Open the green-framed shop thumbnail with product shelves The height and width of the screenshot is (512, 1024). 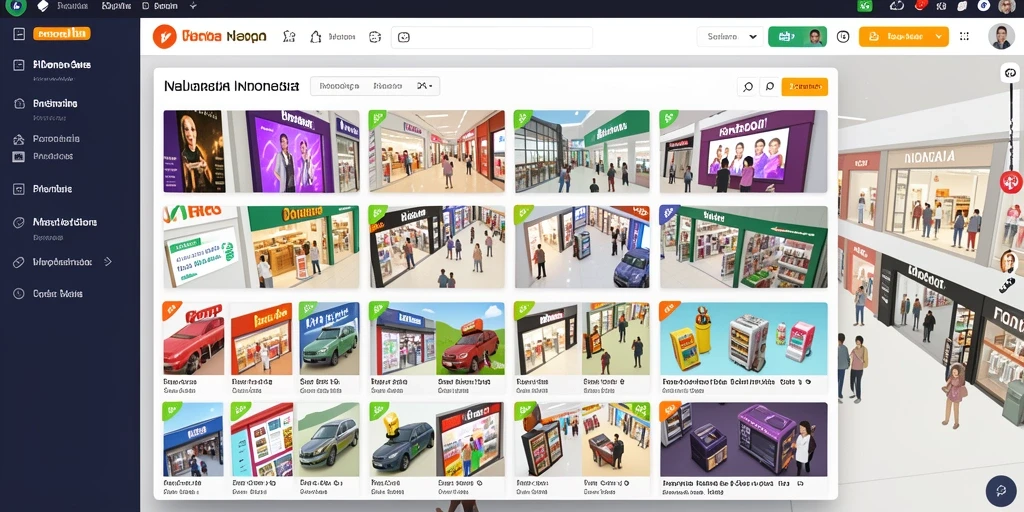click(x=743, y=247)
